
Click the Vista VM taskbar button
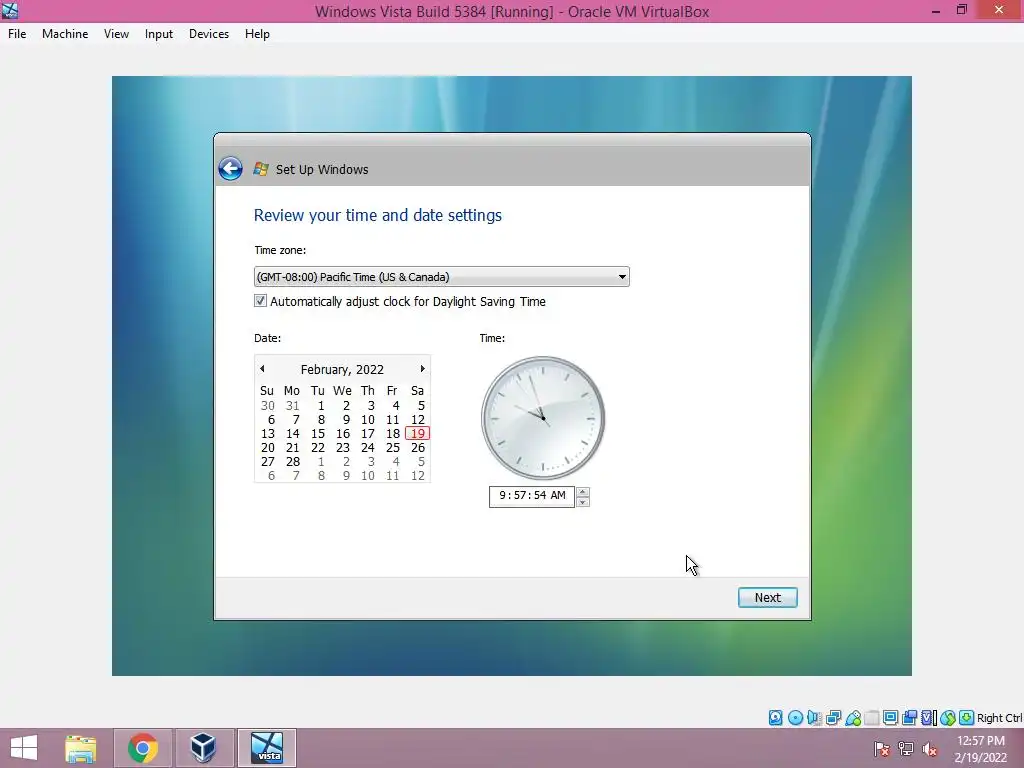tap(267, 748)
